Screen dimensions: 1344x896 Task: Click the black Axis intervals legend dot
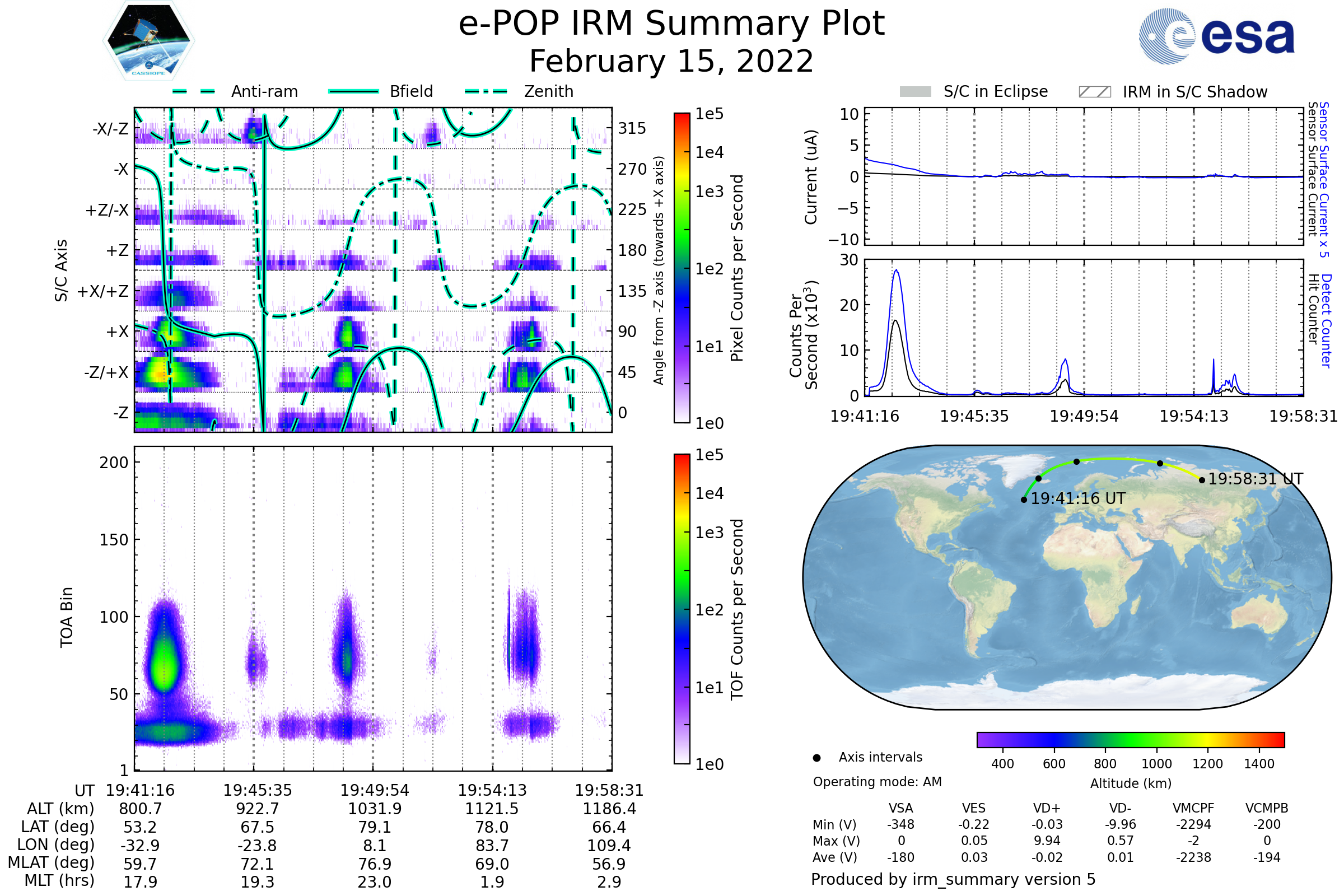(816, 758)
